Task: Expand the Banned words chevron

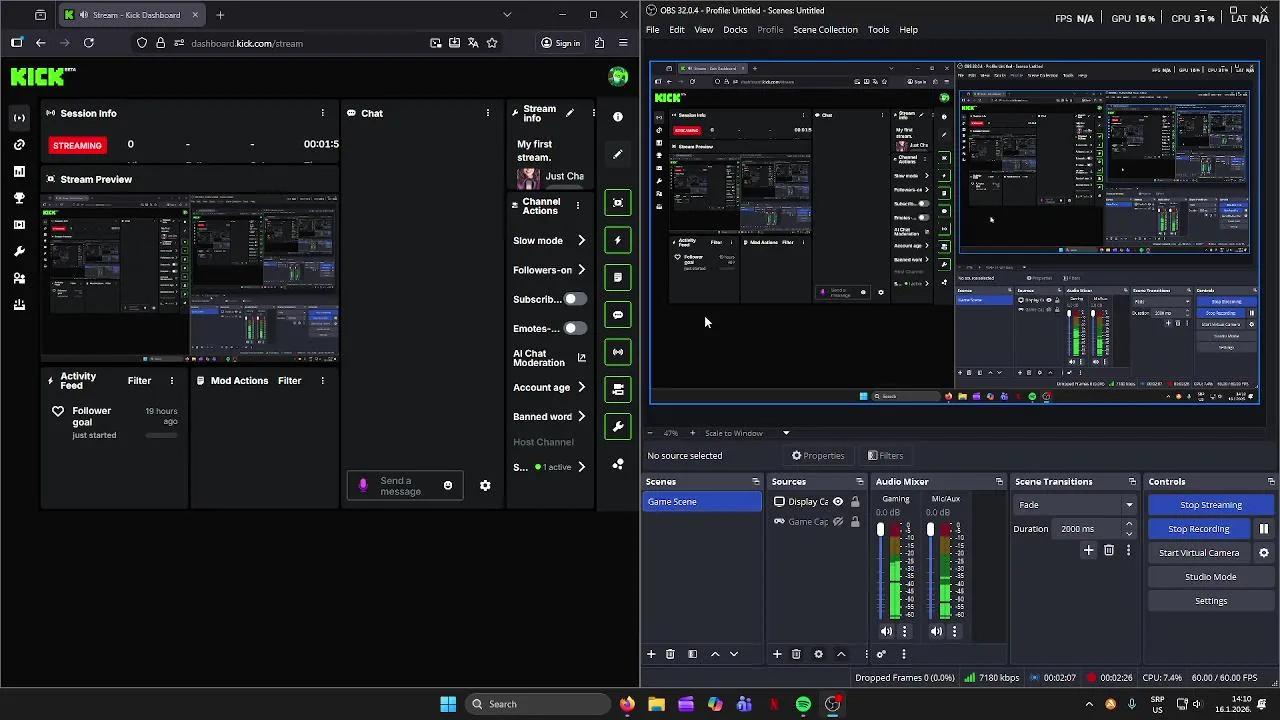Action: 581,417
